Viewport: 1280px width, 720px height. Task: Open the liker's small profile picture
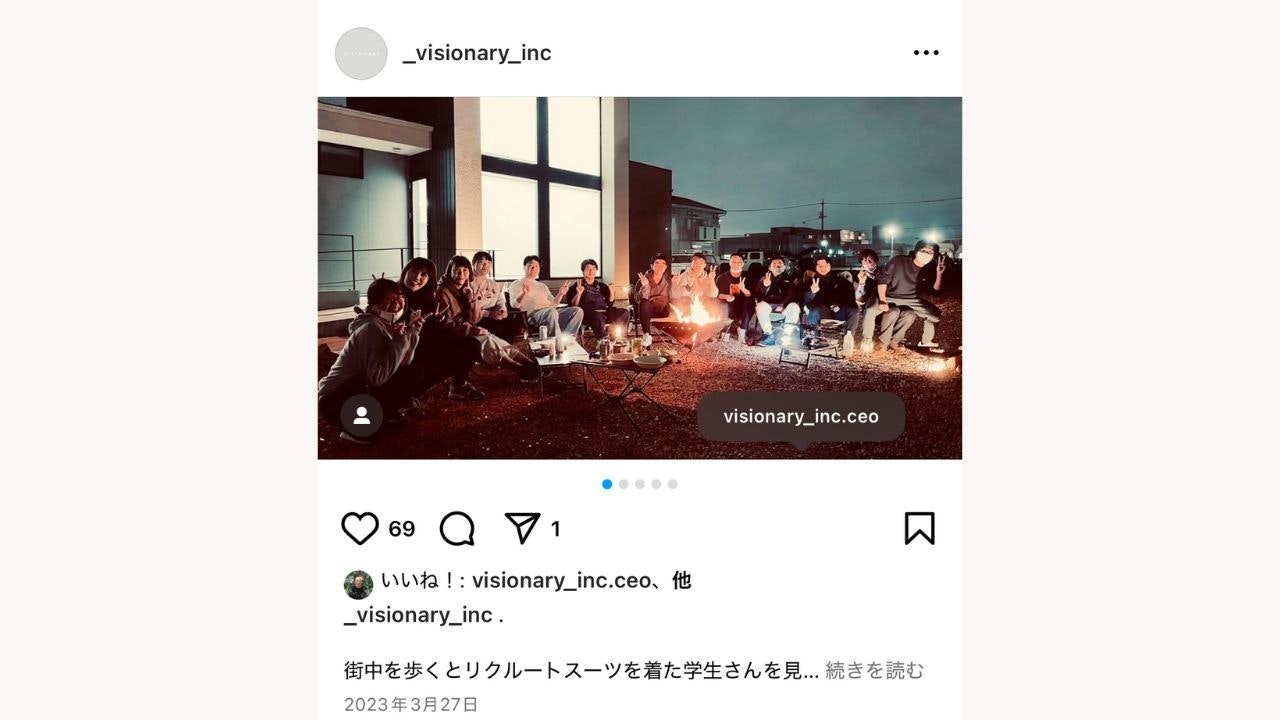click(358, 585)
